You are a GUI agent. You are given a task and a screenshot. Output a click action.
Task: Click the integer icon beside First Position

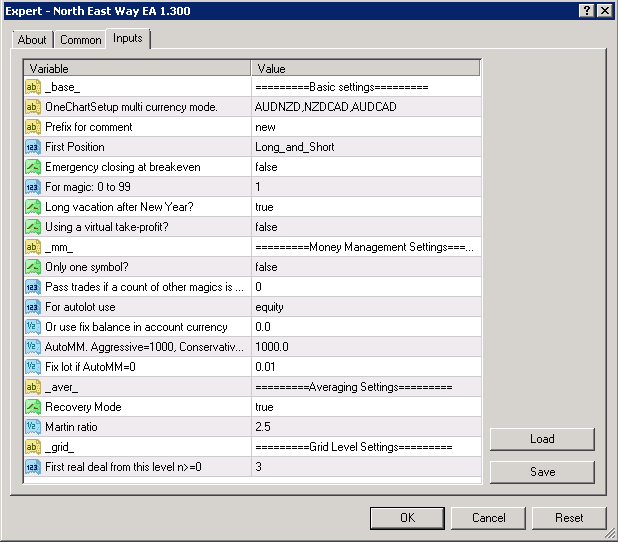33,147
